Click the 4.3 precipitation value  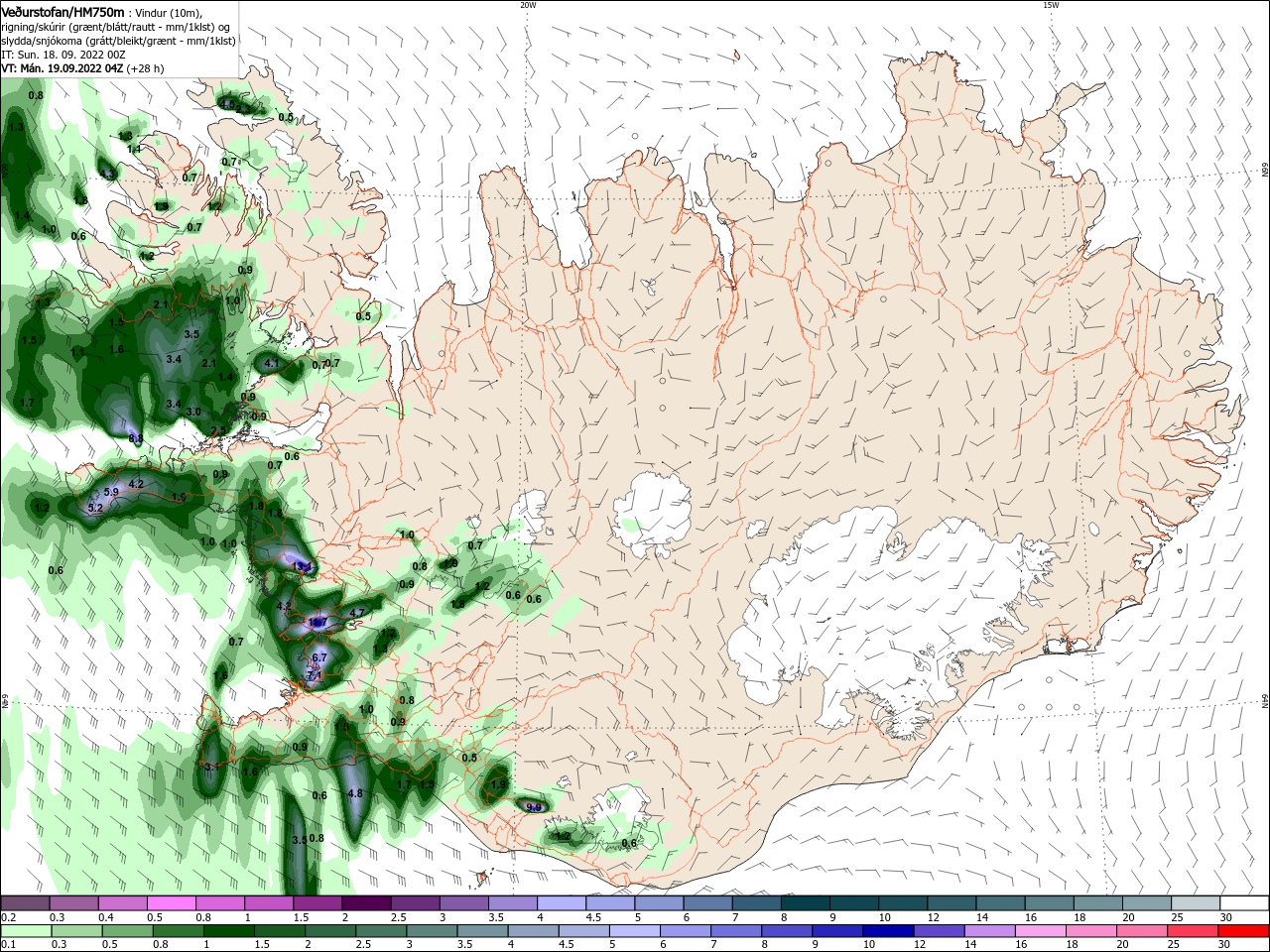(x=107, y=175)
